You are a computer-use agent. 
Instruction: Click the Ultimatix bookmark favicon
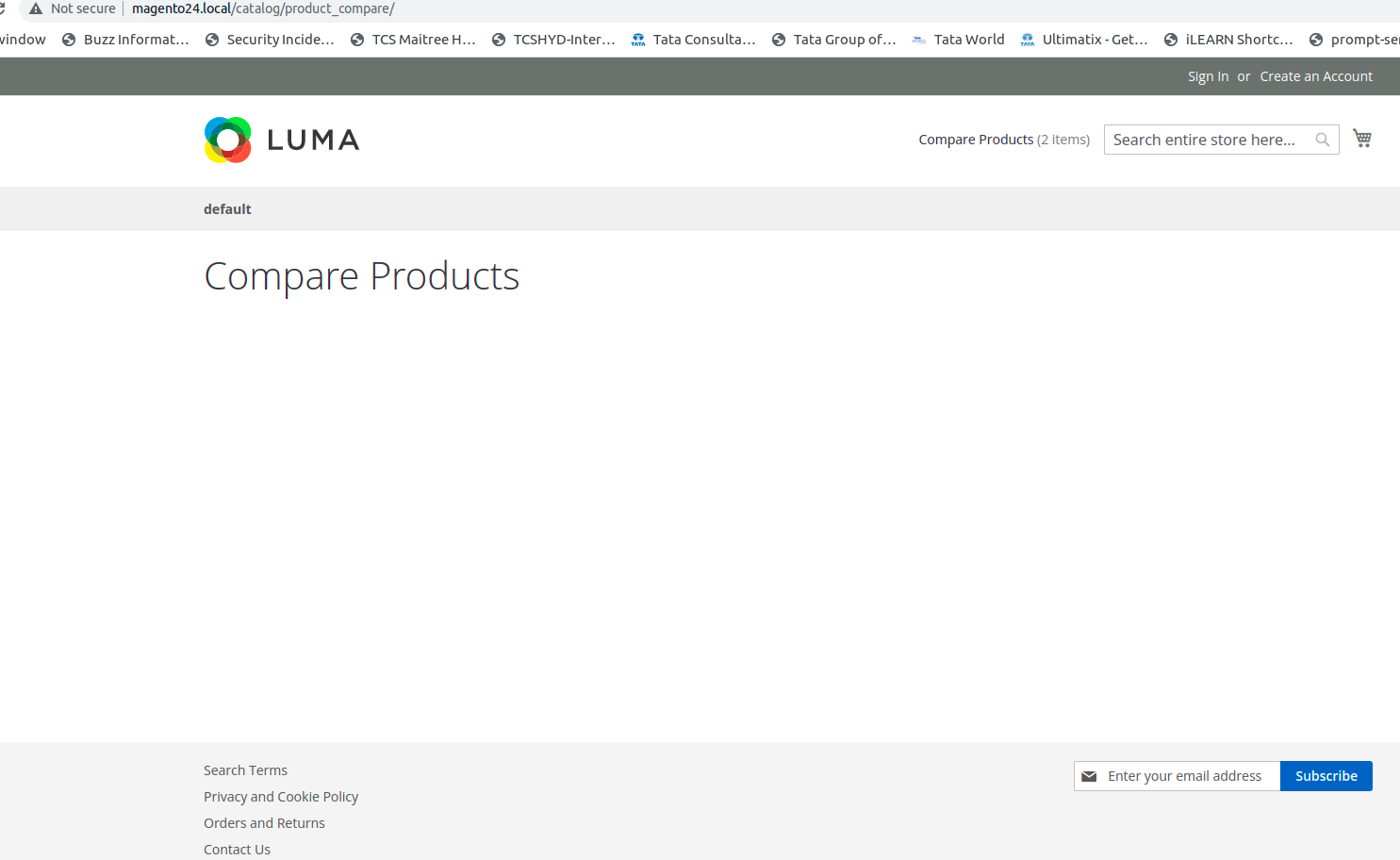(x=1026, y=40)
